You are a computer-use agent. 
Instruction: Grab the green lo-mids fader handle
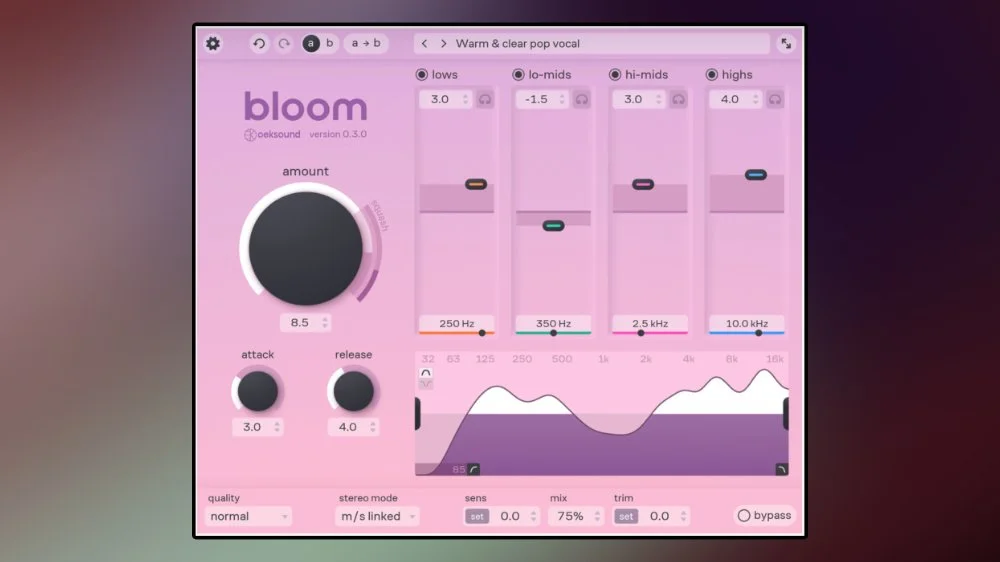pyautogui.click(x=554, y=226)
